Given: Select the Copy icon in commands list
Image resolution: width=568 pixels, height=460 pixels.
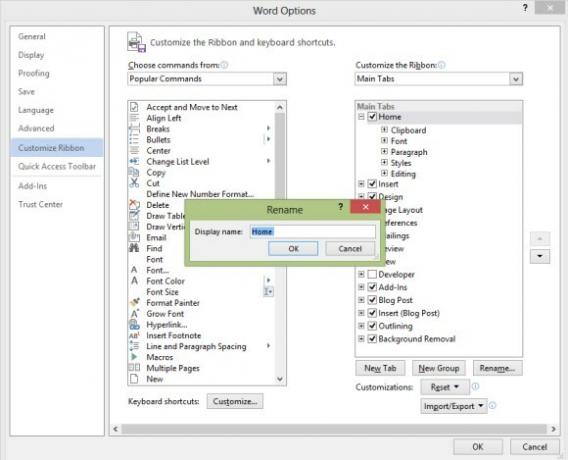Looking at the screenshot, I should (134, 172).
